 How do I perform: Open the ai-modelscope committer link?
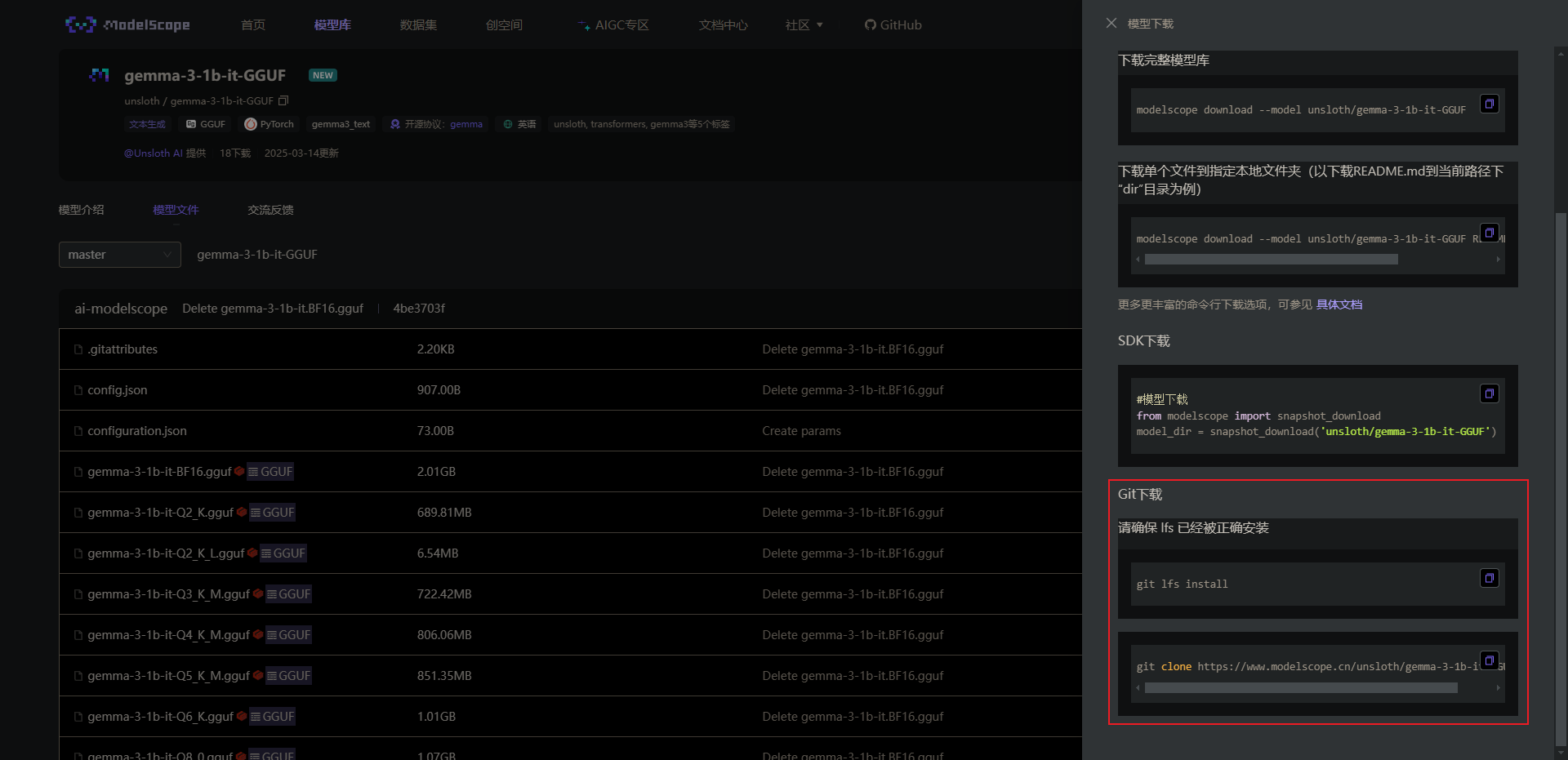pyautogui.click(x=121, y=309)
